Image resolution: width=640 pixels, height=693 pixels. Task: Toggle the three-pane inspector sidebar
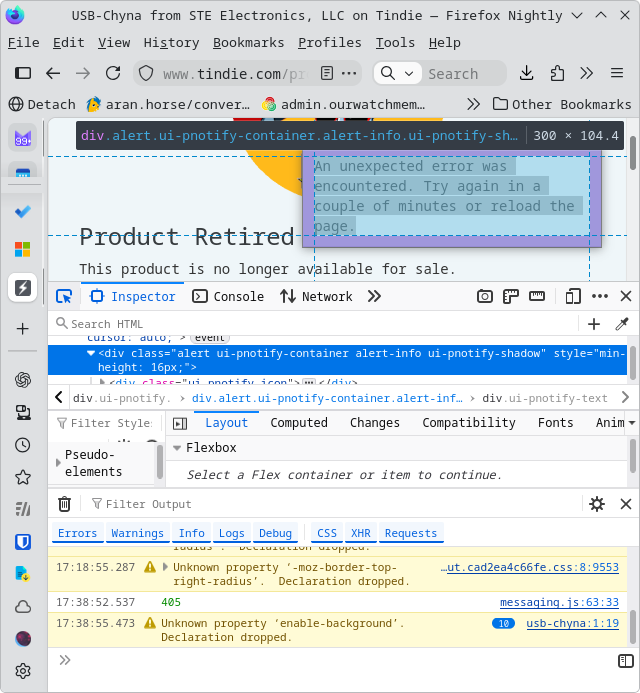pos(180,423)
